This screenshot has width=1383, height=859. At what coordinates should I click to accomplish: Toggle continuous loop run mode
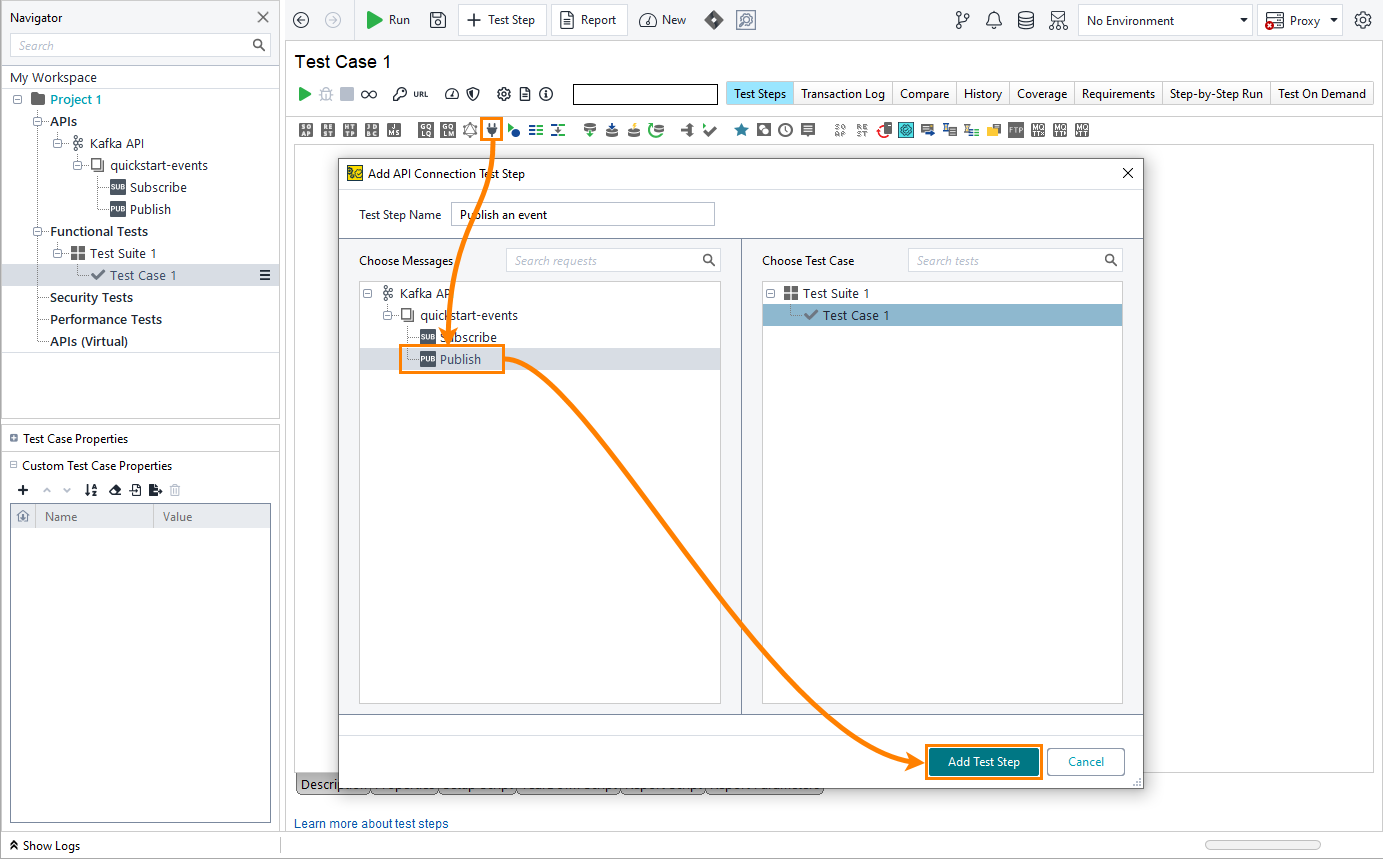(370, 93)
